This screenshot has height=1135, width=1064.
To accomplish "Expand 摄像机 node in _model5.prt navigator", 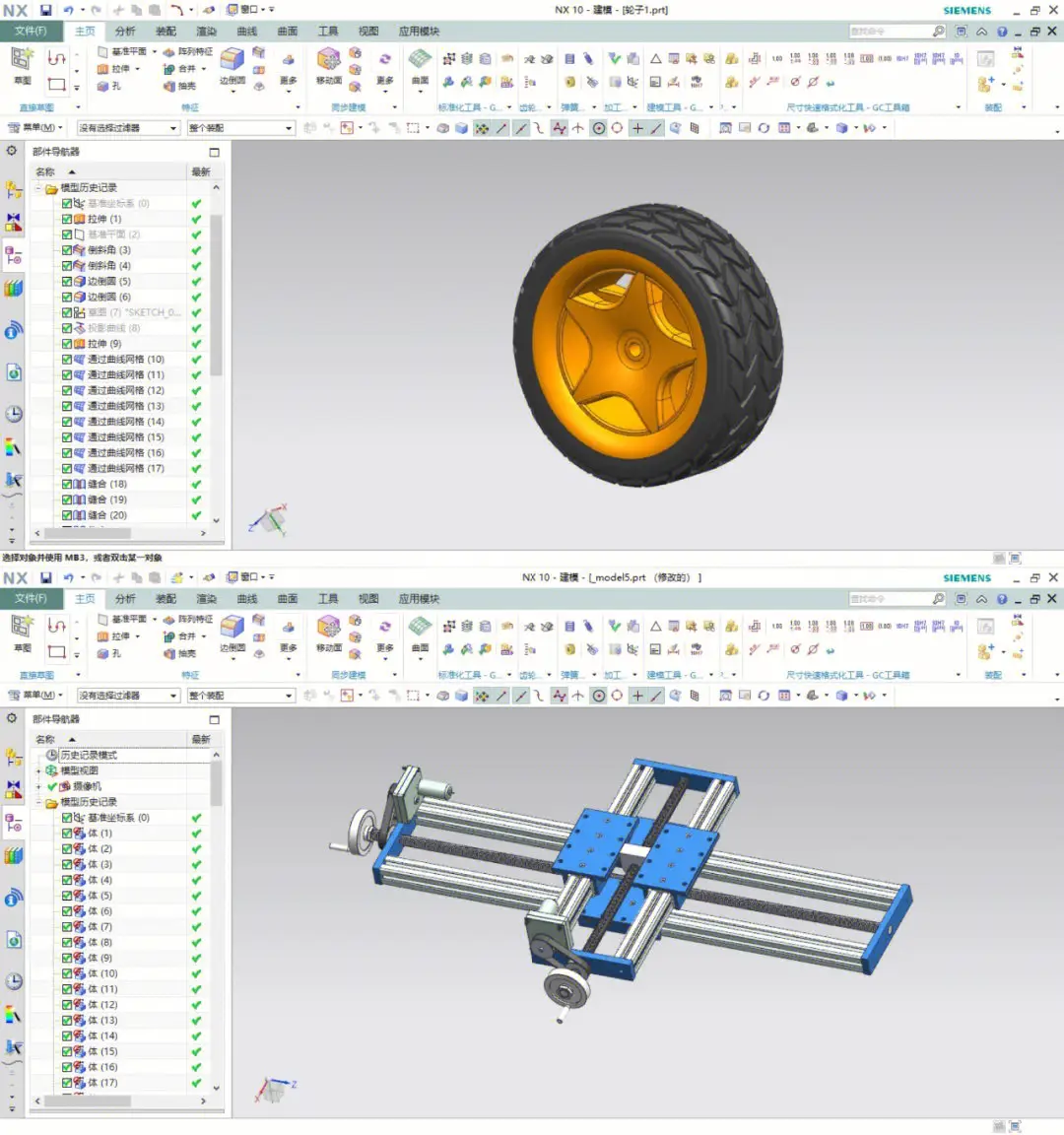I will (38, 787).
